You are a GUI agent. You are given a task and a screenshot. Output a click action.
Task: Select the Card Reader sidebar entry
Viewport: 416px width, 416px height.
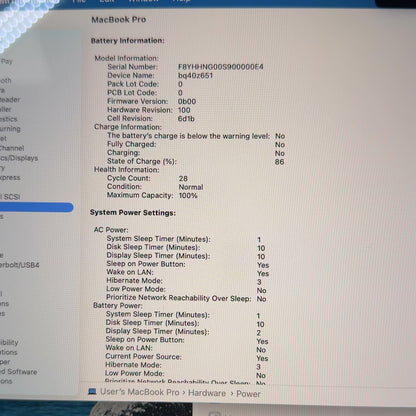tap(10, 100)
